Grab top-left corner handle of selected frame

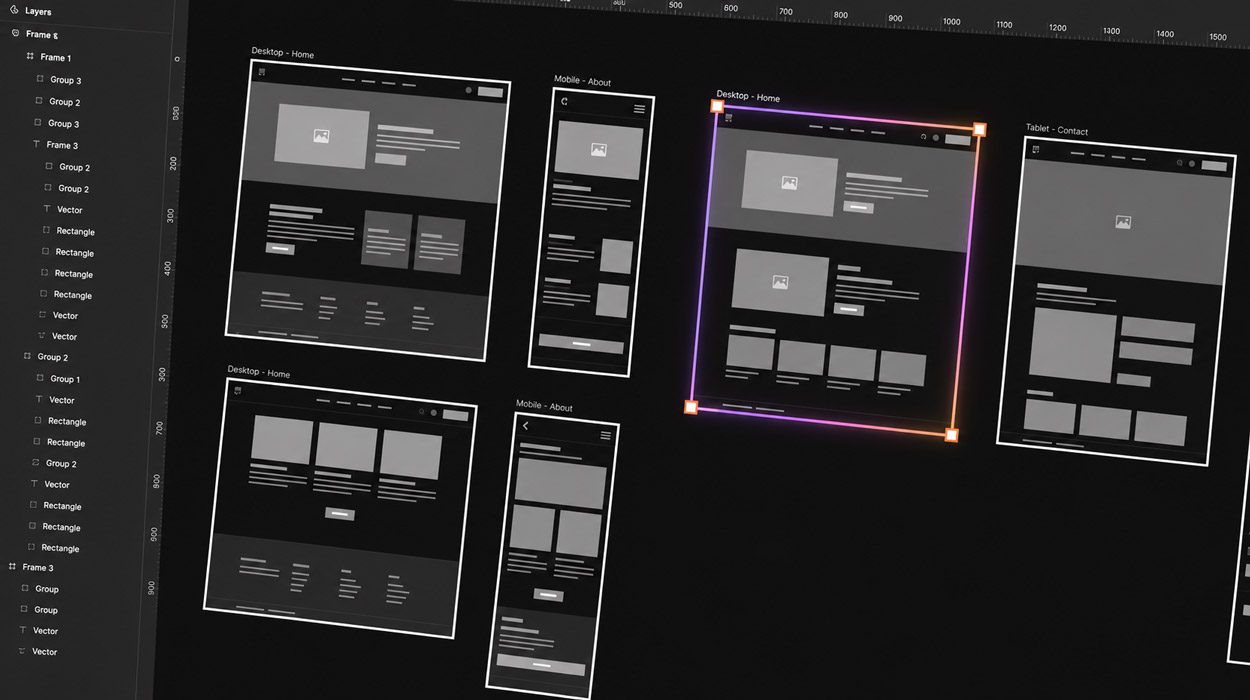click(717, 106)
